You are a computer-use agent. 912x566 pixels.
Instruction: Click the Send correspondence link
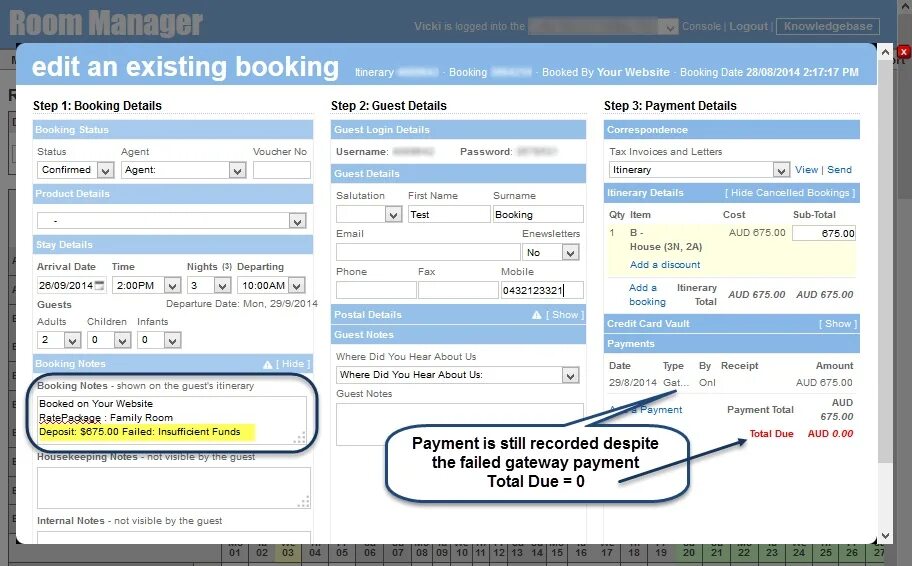tap(839, 170)
